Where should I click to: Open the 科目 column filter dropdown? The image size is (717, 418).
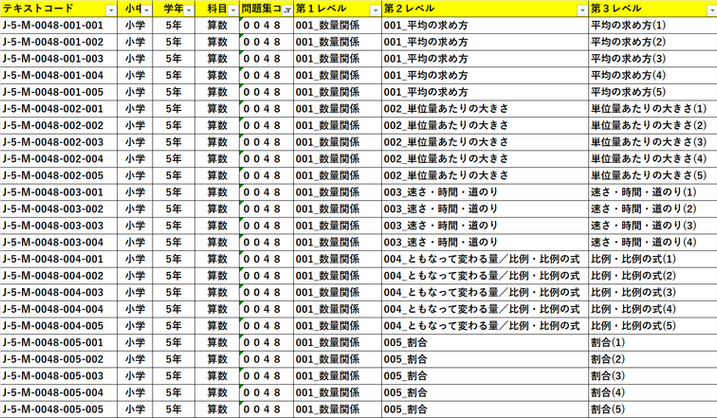point(233,10)
